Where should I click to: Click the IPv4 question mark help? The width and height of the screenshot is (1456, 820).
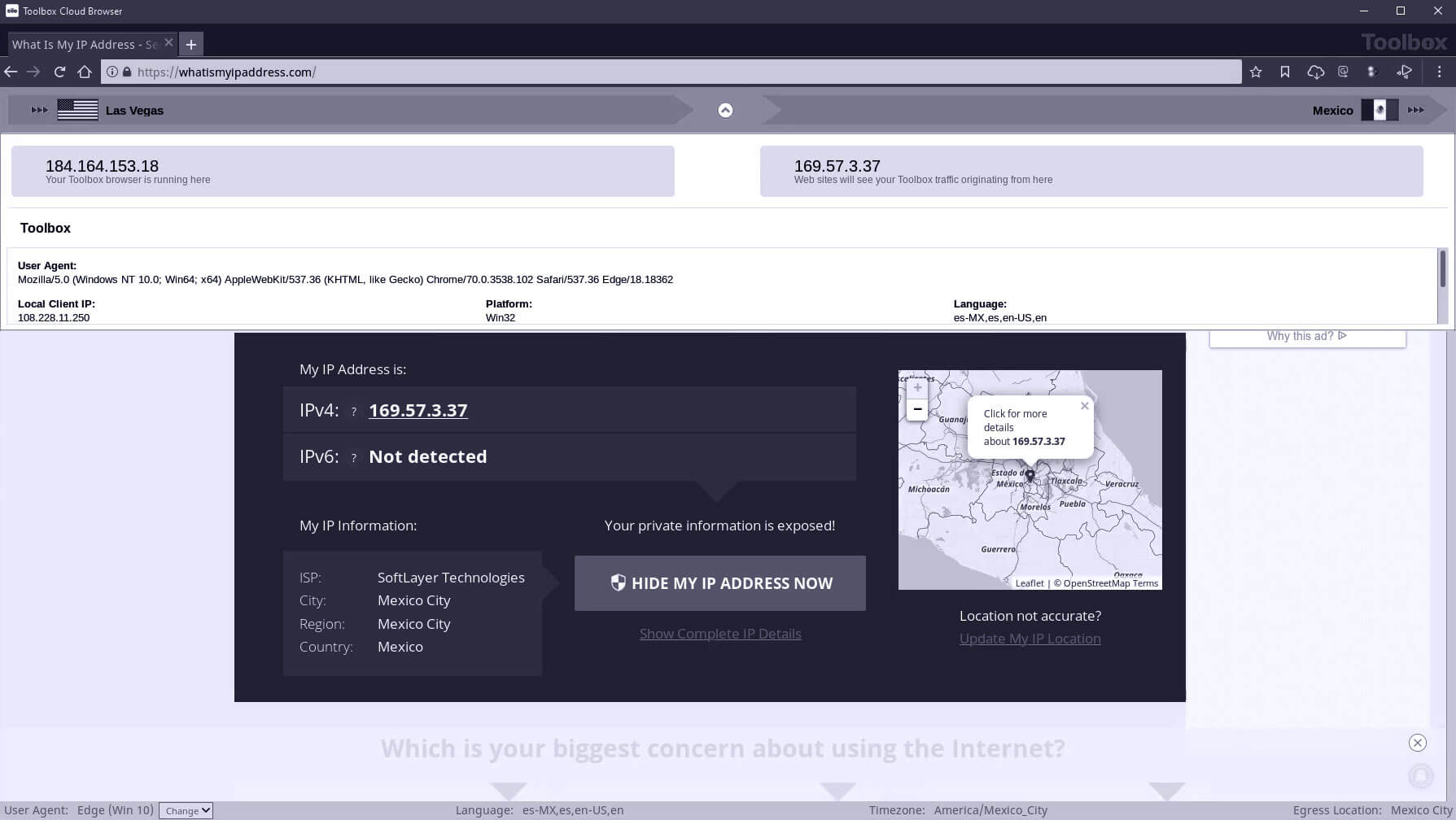point(353,412)
